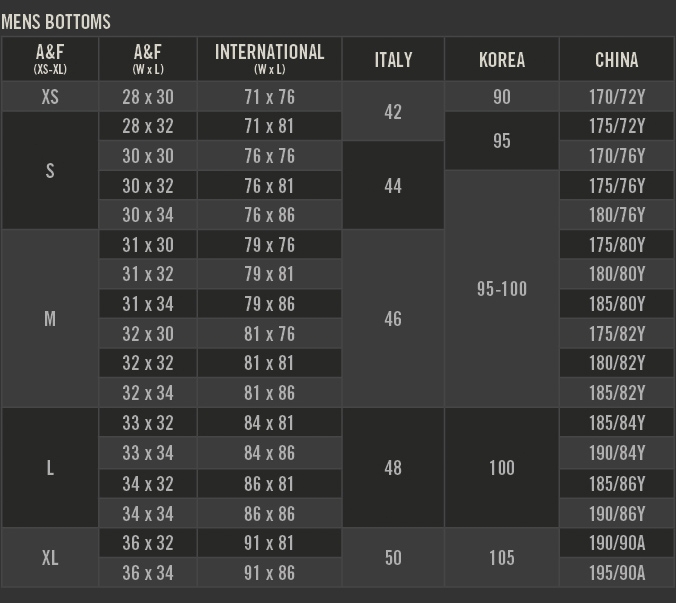Click Italy size 46 cell
This screenshot has height=603, width=676.
(393, 319)
